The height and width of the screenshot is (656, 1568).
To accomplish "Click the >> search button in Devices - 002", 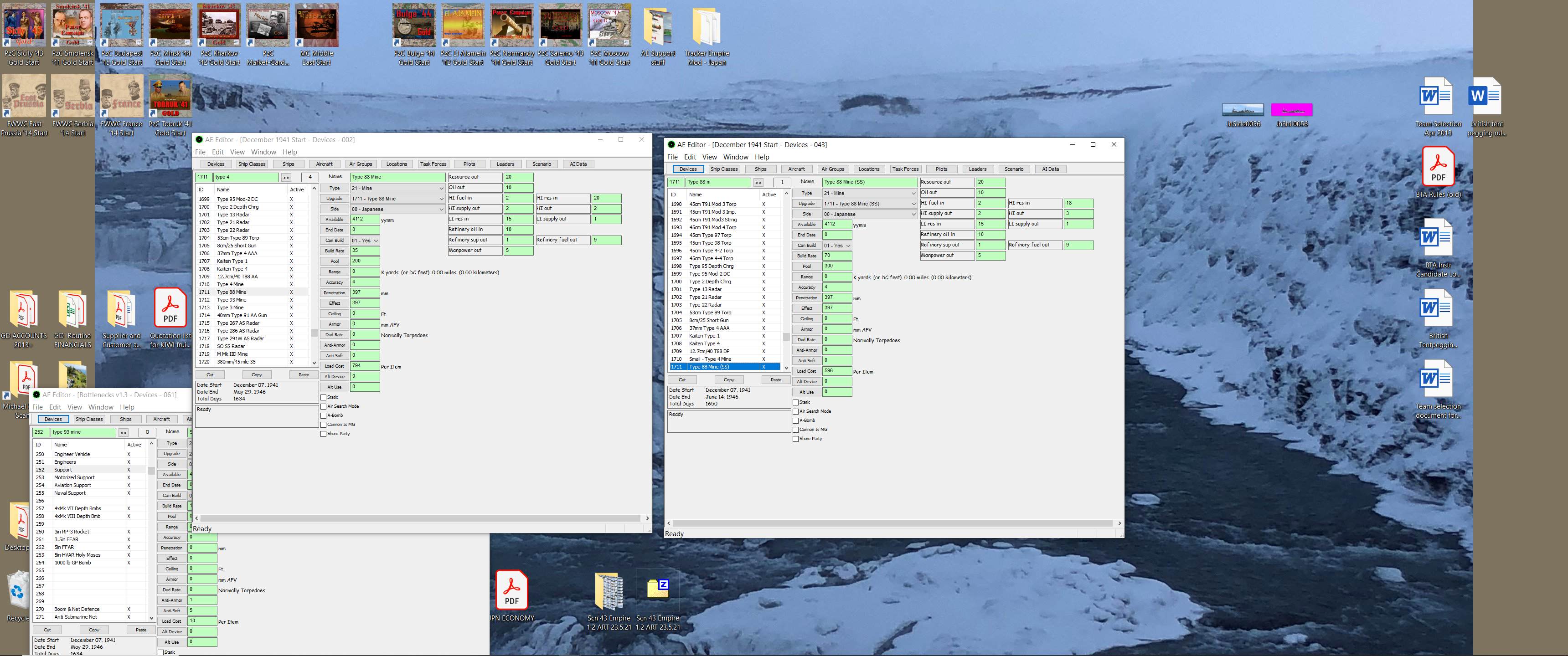I will [286, 177].
